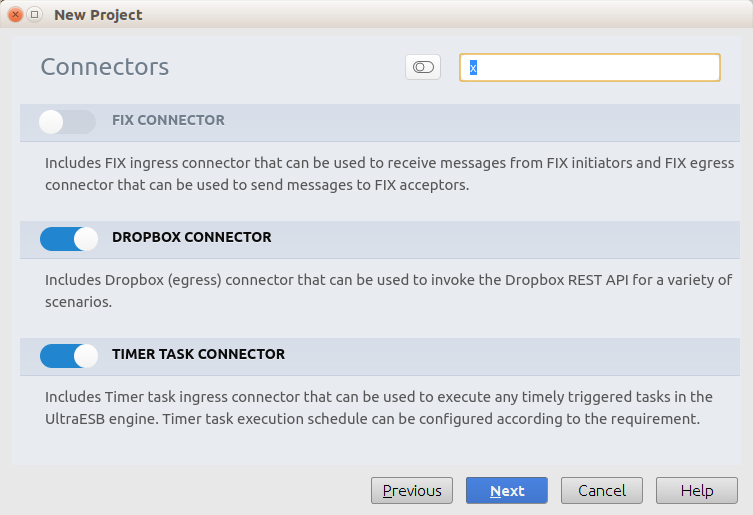Click the FIX connector description text
Image resolution: width=753 pixels, height=515 pixels.
(389, 173)
